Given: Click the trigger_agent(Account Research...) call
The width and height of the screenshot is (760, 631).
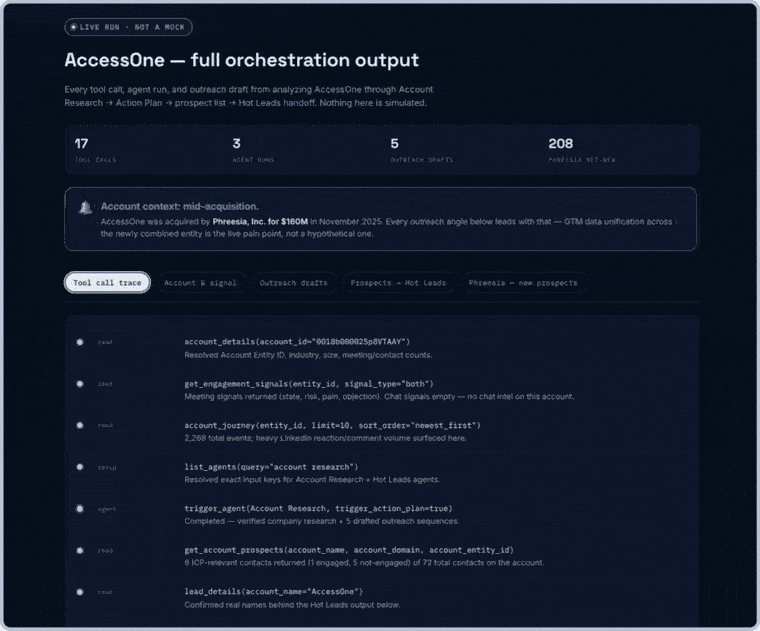Looking at the screenshot, I should point(318,508).
